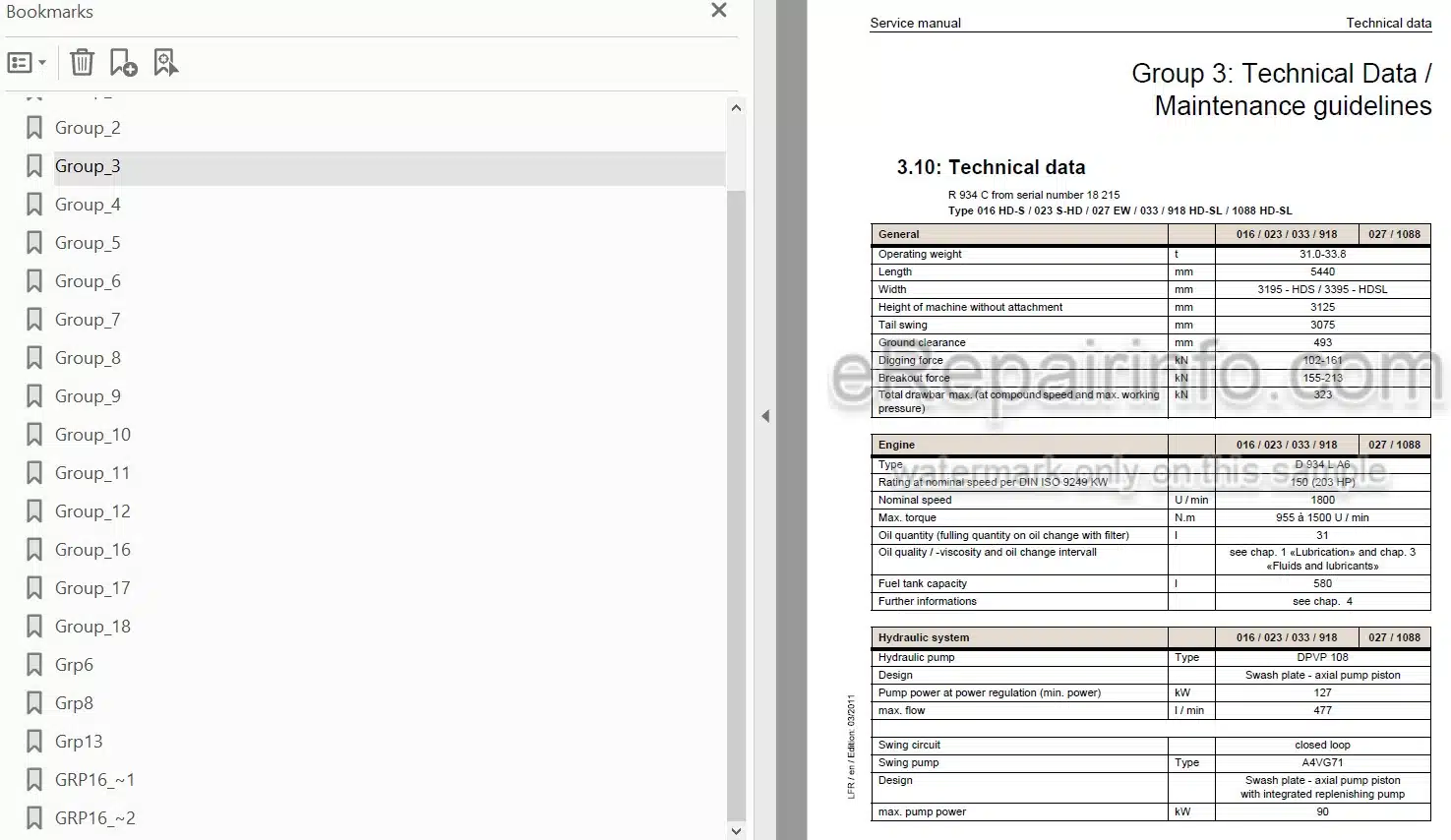1451x840 pixels.
Task: Click the 'Engine' table header
Action: point(896,445)
